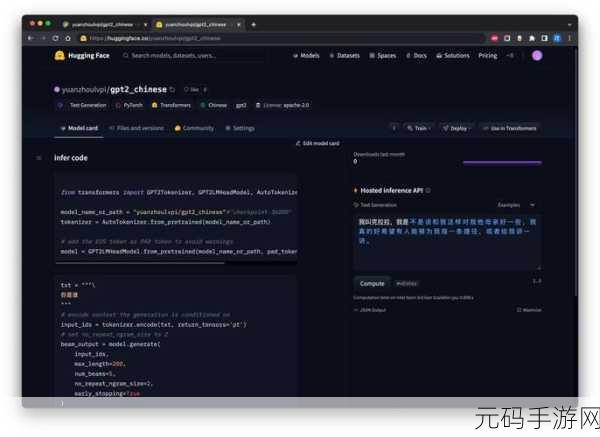Image resolution: width=600 pixels, height=437 pixels.
Task: Click the browser back arrow
Action: [31, 38]
